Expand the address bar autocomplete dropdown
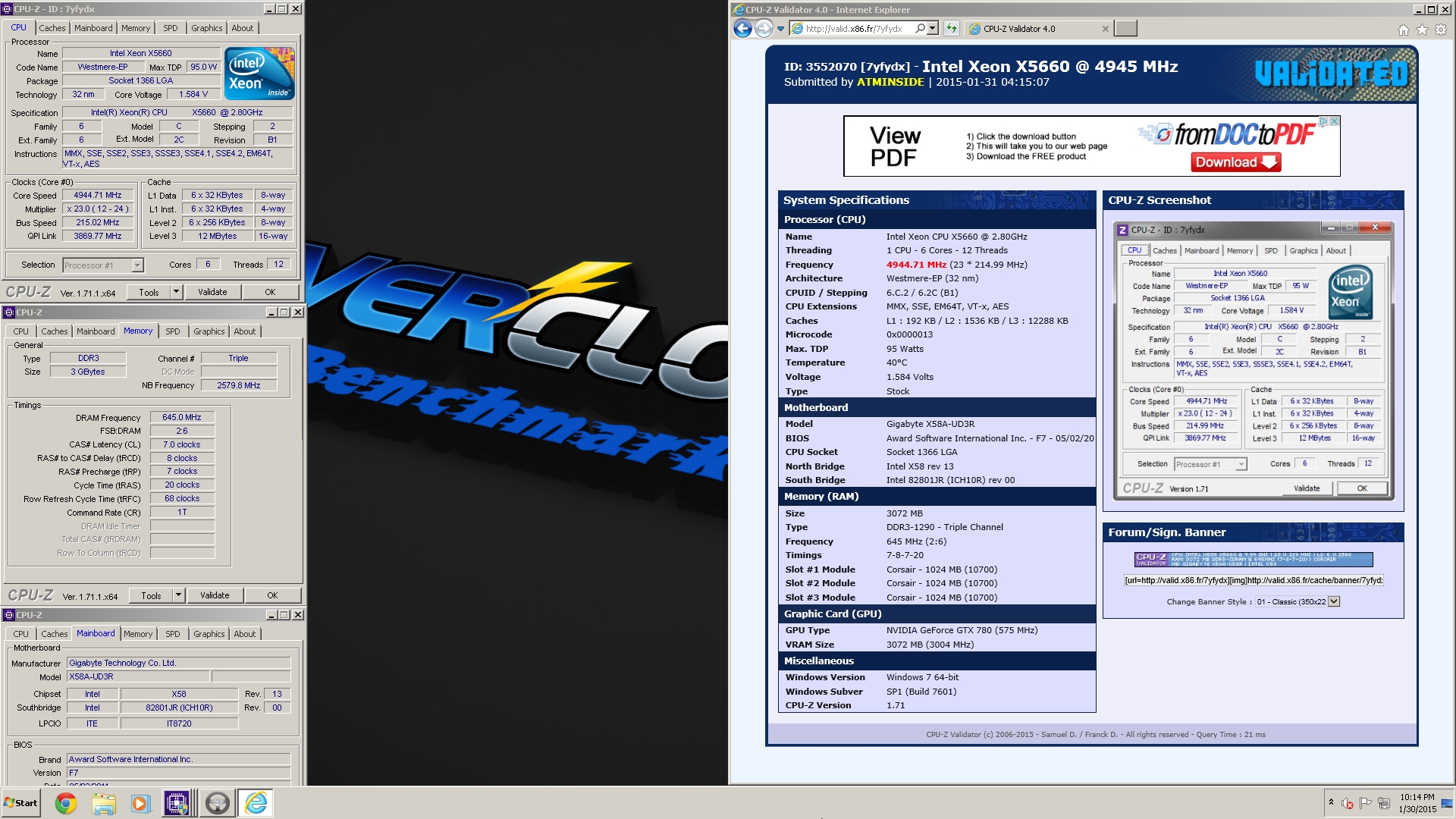This screenshot has height=819, width=1456. [933, 29]
